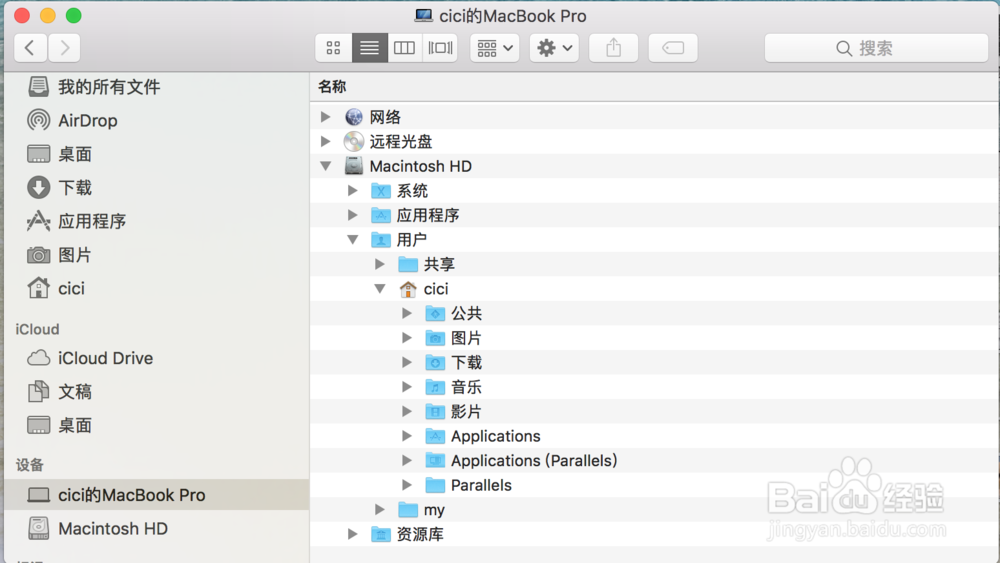Collapse the 用户 folder

[x=353, y=239]
